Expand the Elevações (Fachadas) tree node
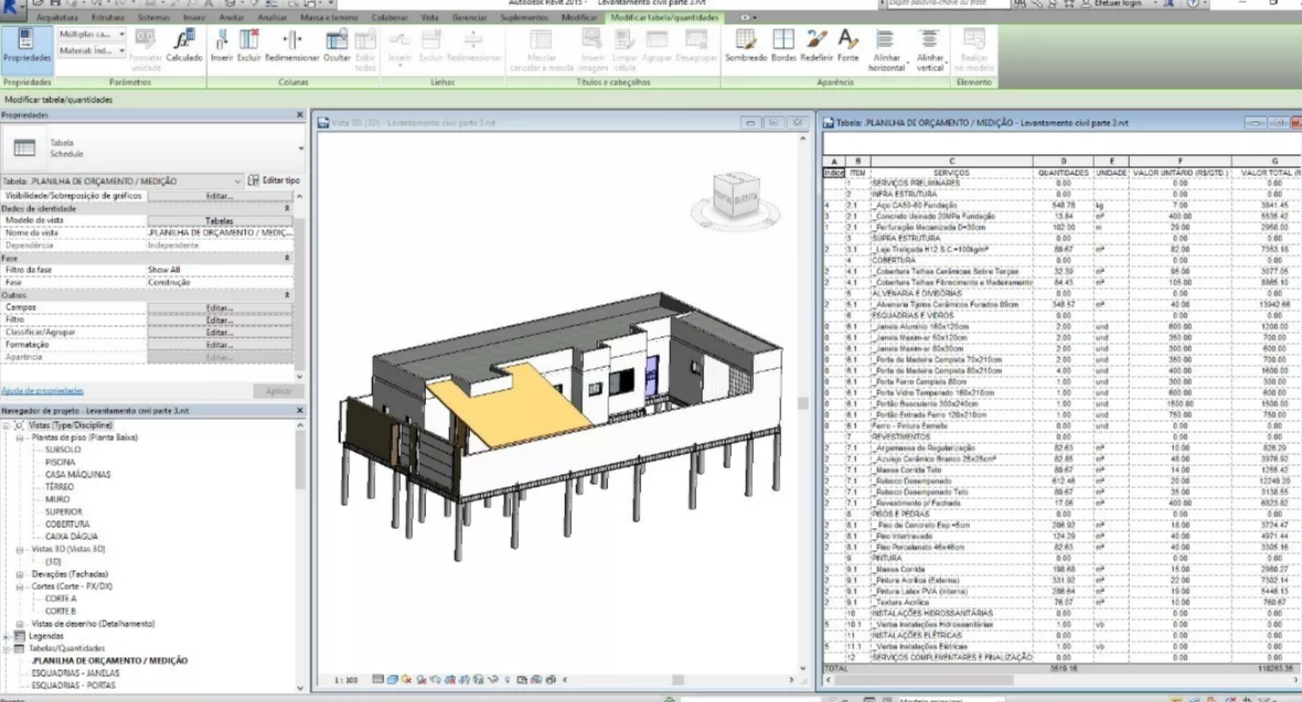1302x702 pixels. (19, 575)
